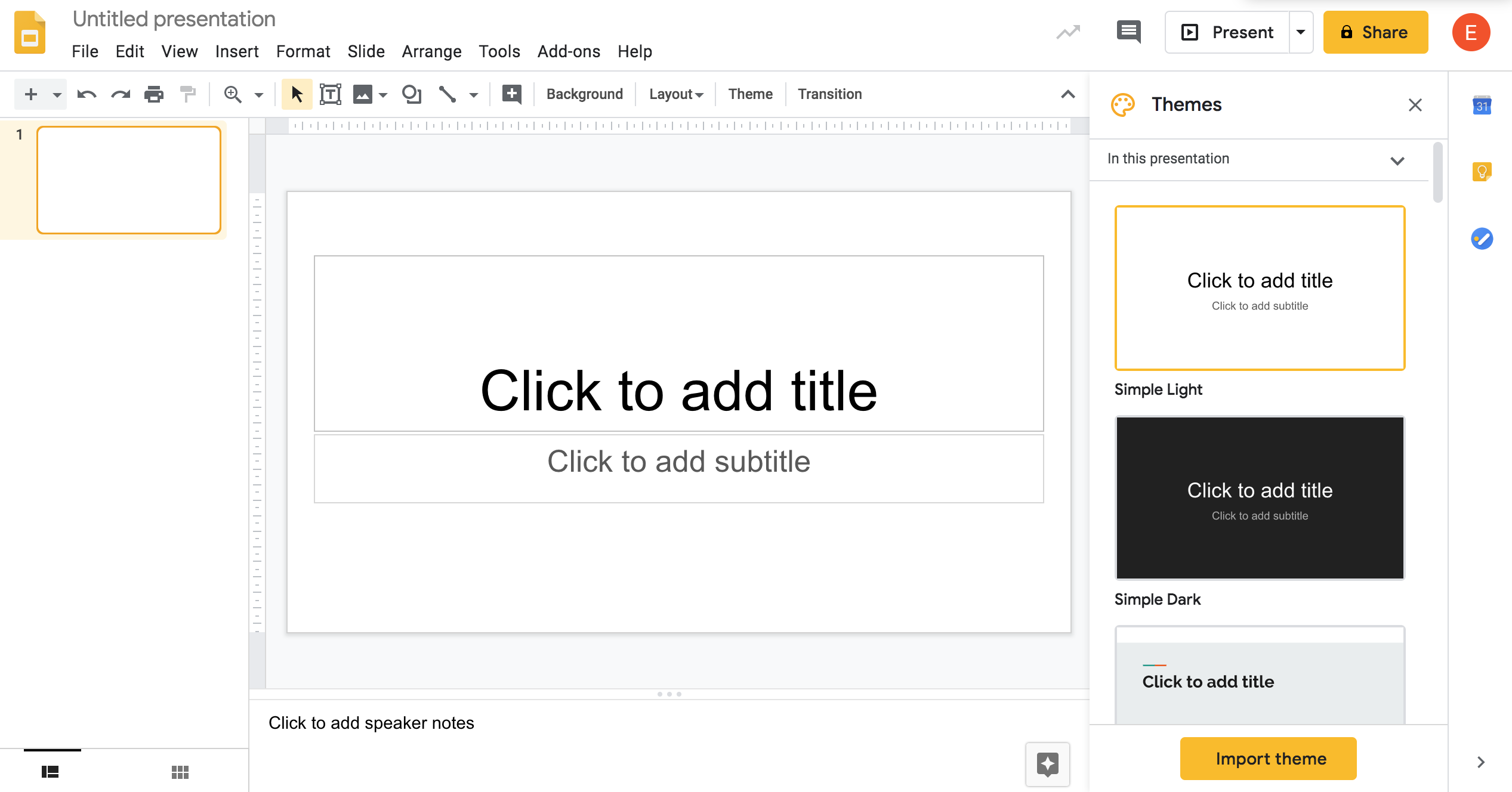Print the presentation

point(154,94)
